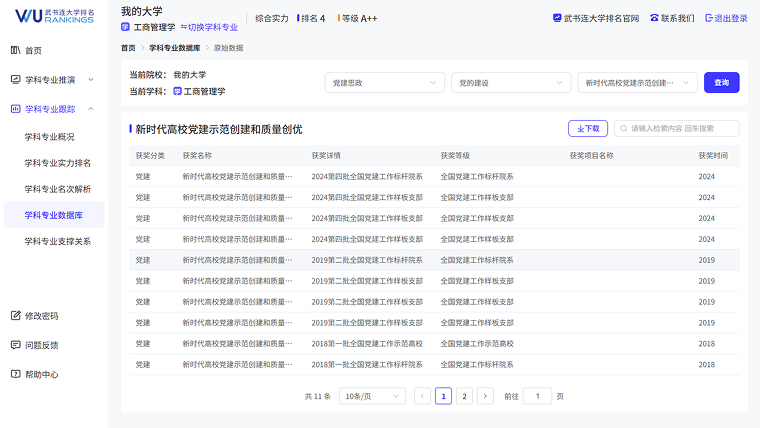Open 武书连大学排名官网 link
760x428 pixels.
click(x=596, y=18)
